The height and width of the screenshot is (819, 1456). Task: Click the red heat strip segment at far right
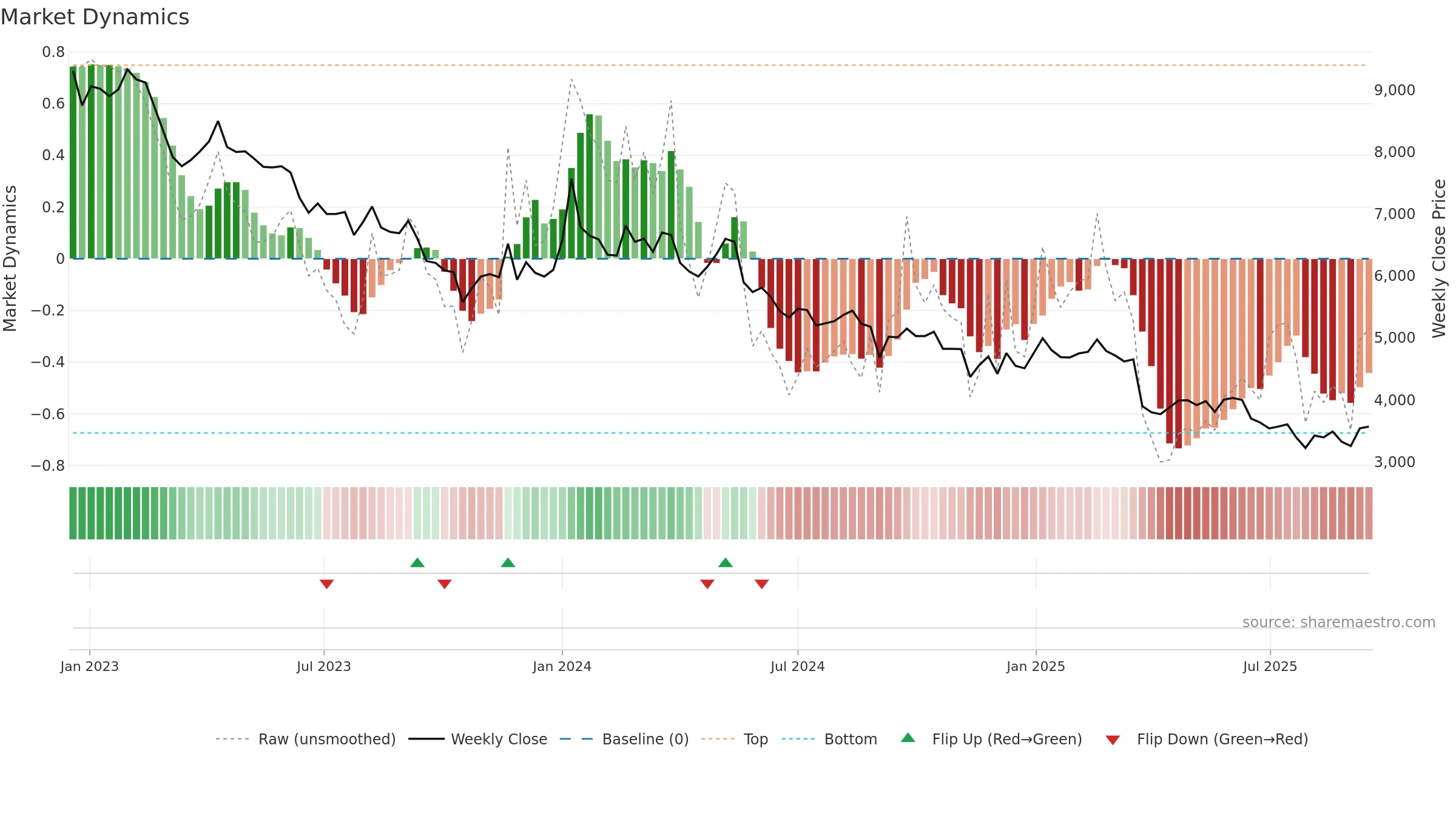pyautogui.click(x=1369, y=513)
